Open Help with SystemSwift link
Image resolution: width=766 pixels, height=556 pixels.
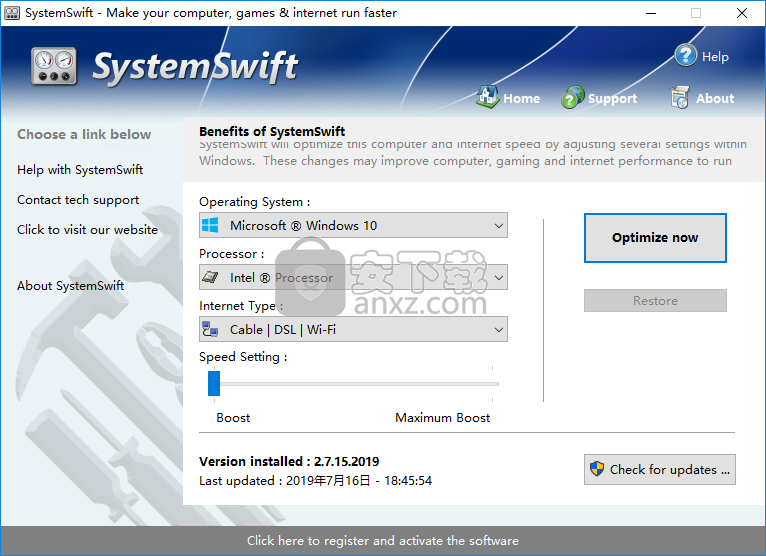click(80, 170)
